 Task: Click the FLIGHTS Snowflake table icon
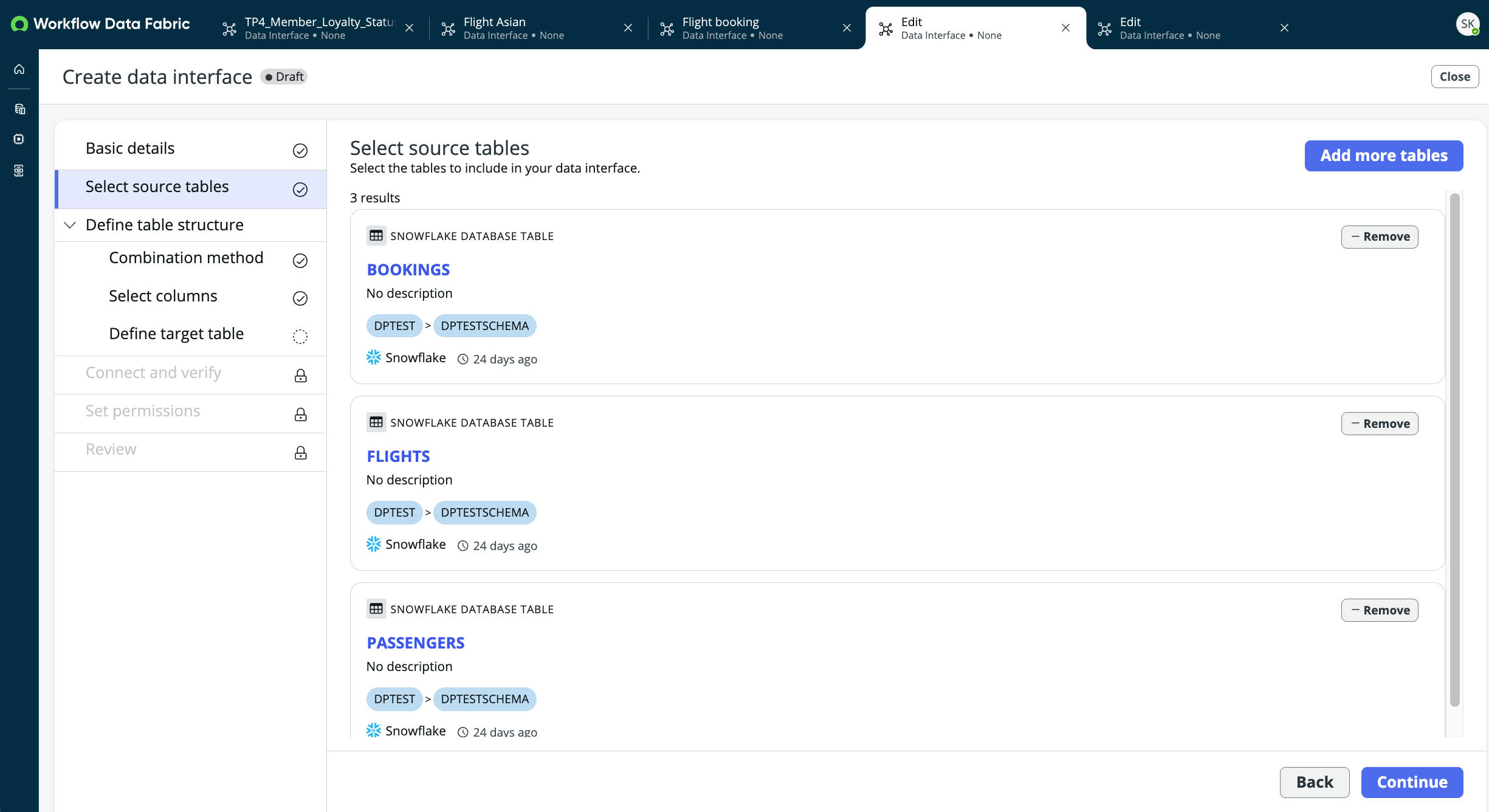click(376, 422)
